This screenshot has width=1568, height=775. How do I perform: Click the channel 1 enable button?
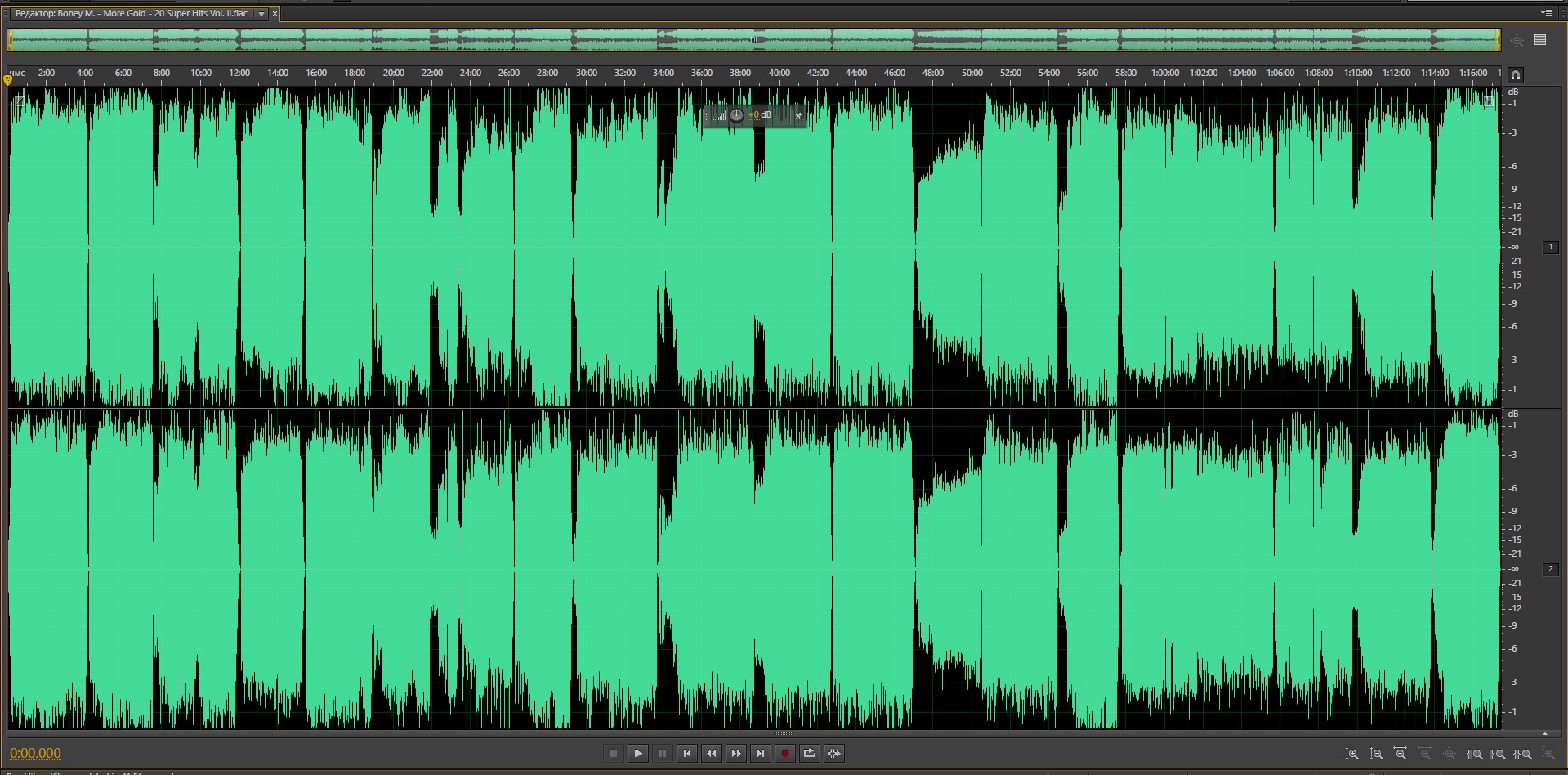[1550, 247]
